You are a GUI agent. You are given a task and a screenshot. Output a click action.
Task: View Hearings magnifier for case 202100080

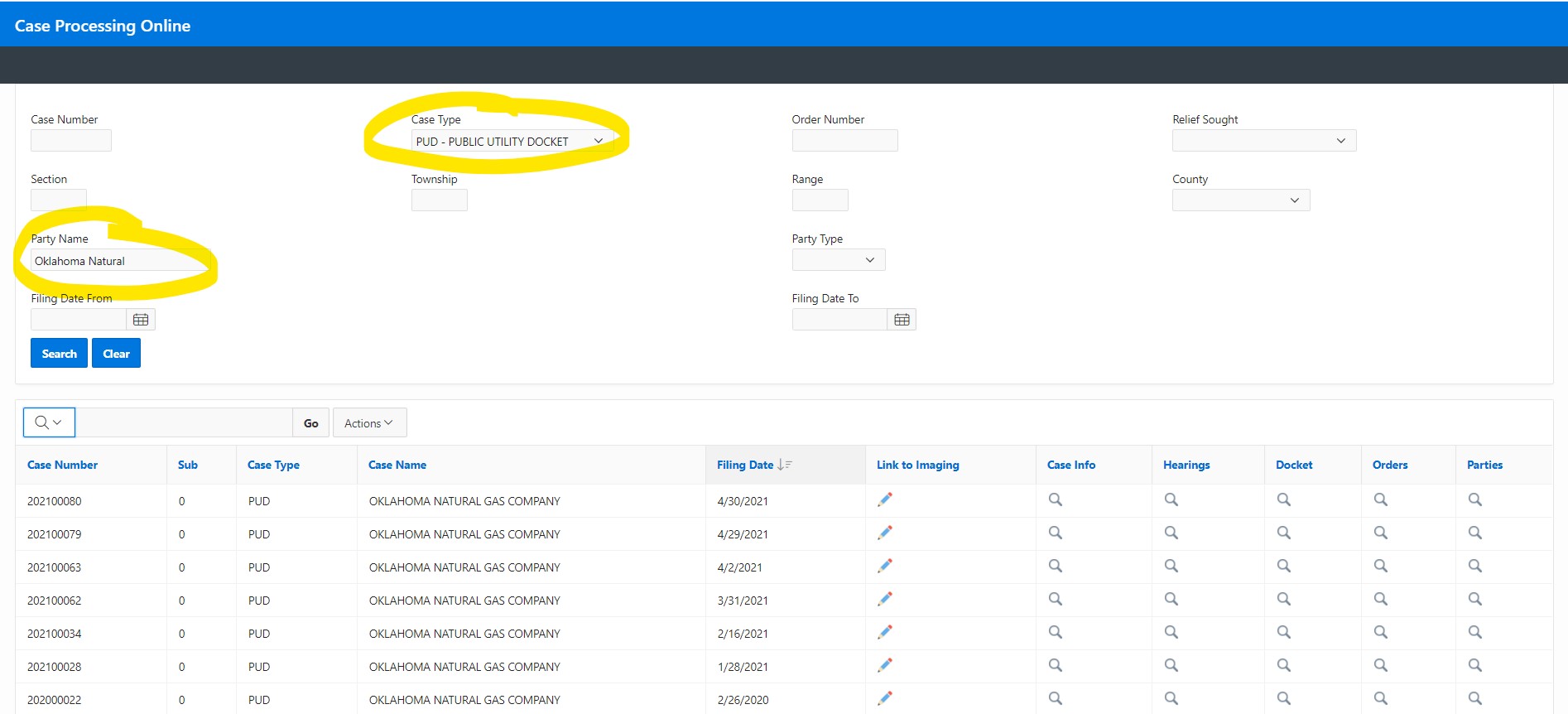pos(1171,499)
